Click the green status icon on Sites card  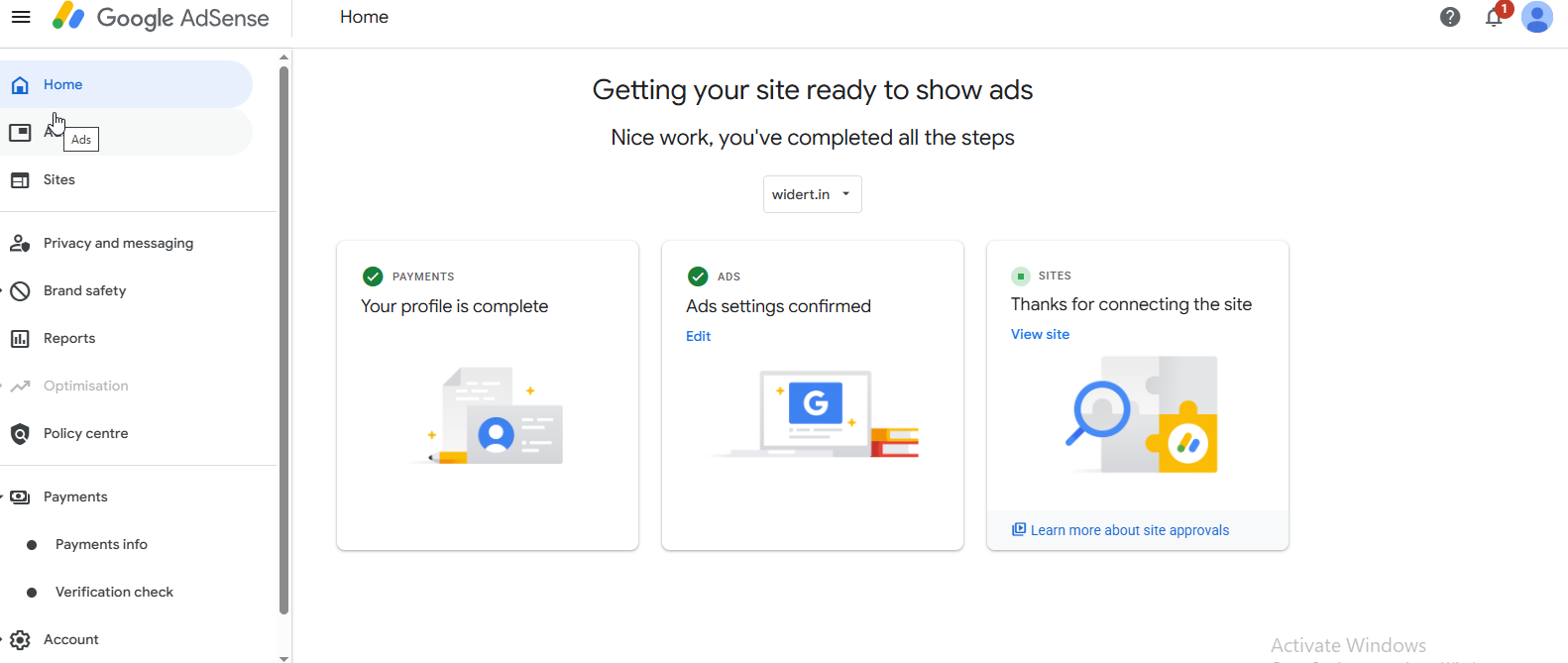coord(1021,276)
